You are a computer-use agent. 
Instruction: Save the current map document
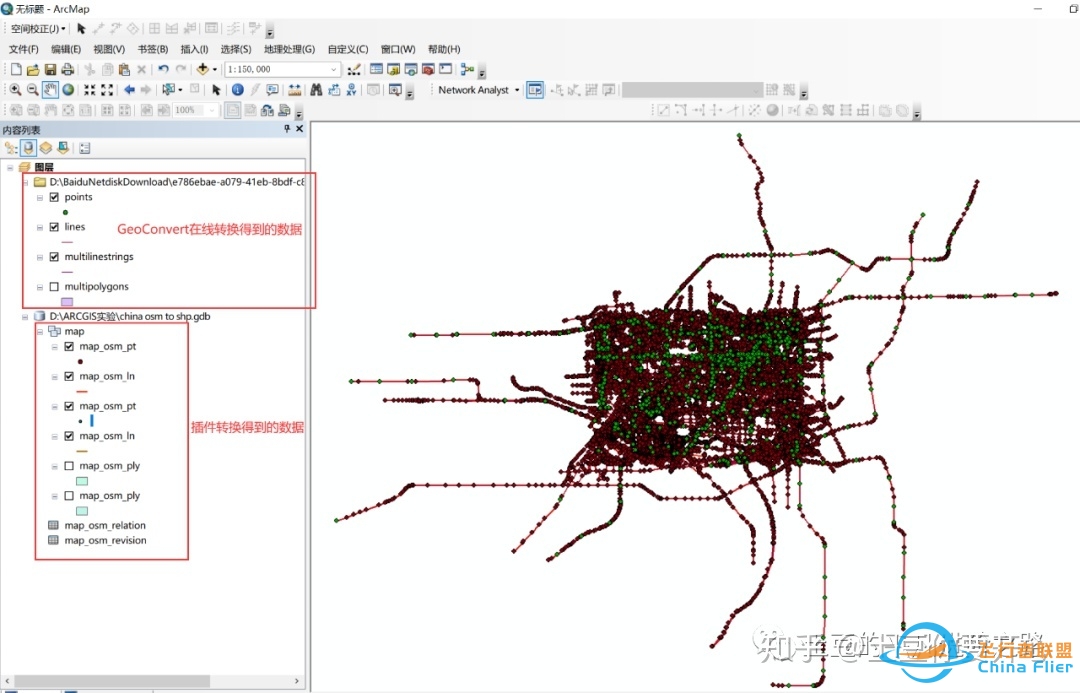pos(50,70)
